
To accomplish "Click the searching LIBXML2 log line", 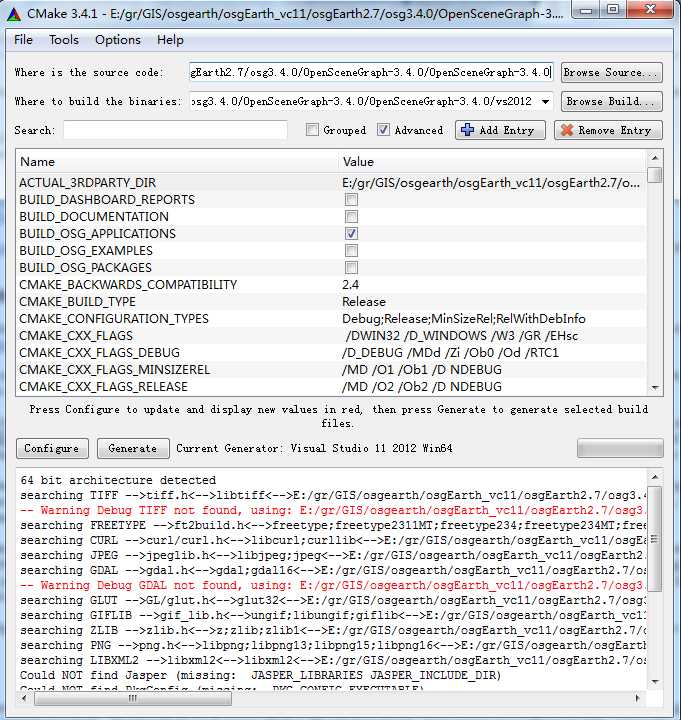I will tap(333, 660).
